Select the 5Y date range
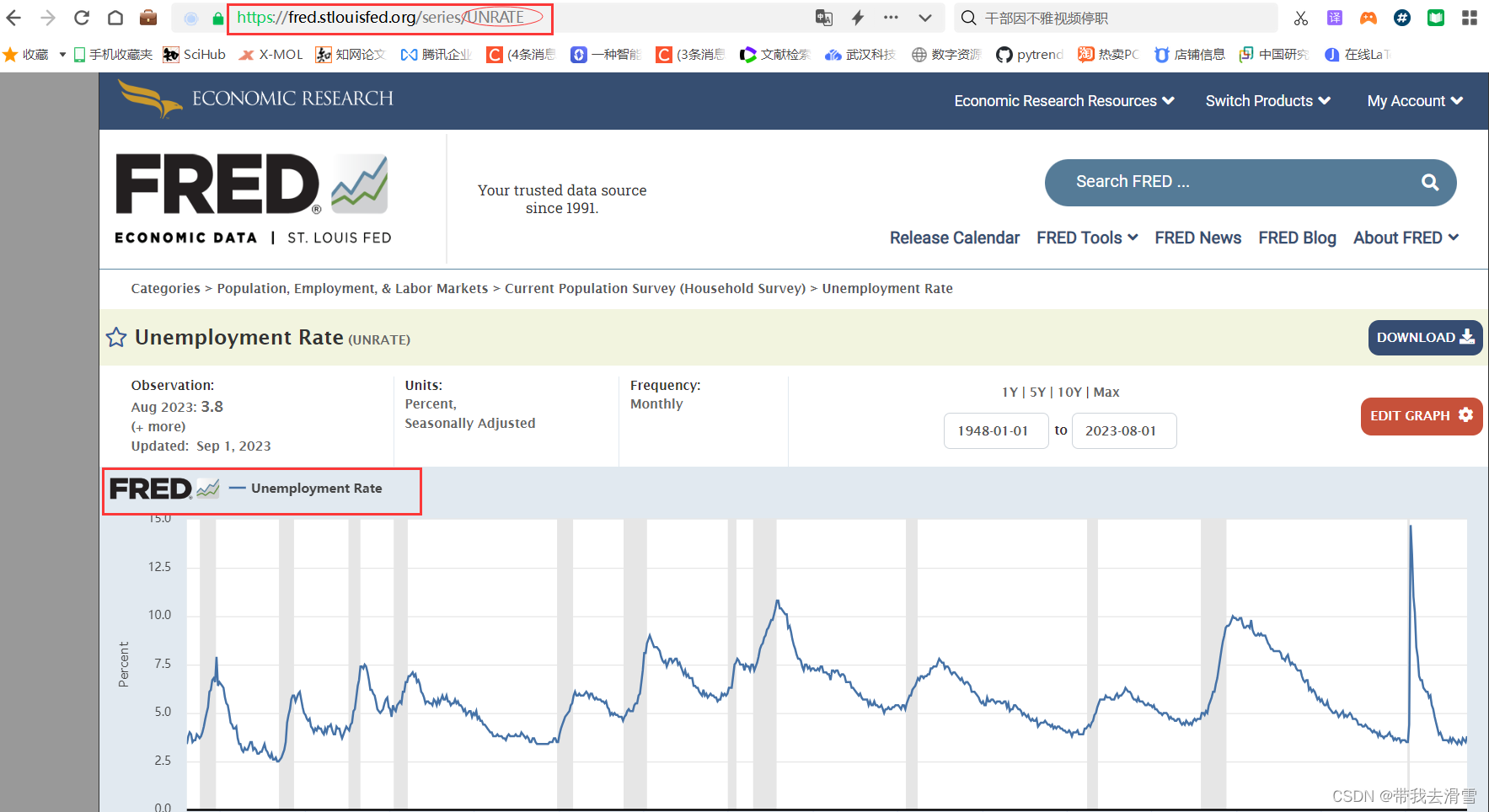Screen dimensions: 1489x812 tap(1037, 393)
